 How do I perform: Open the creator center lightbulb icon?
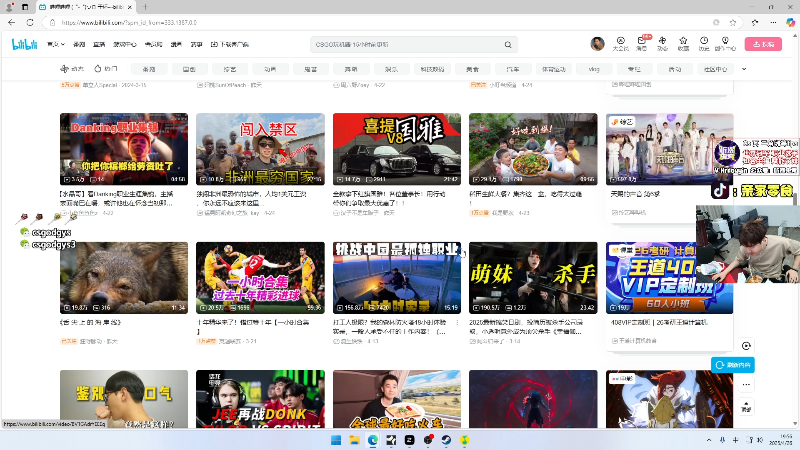pos(725,44)
